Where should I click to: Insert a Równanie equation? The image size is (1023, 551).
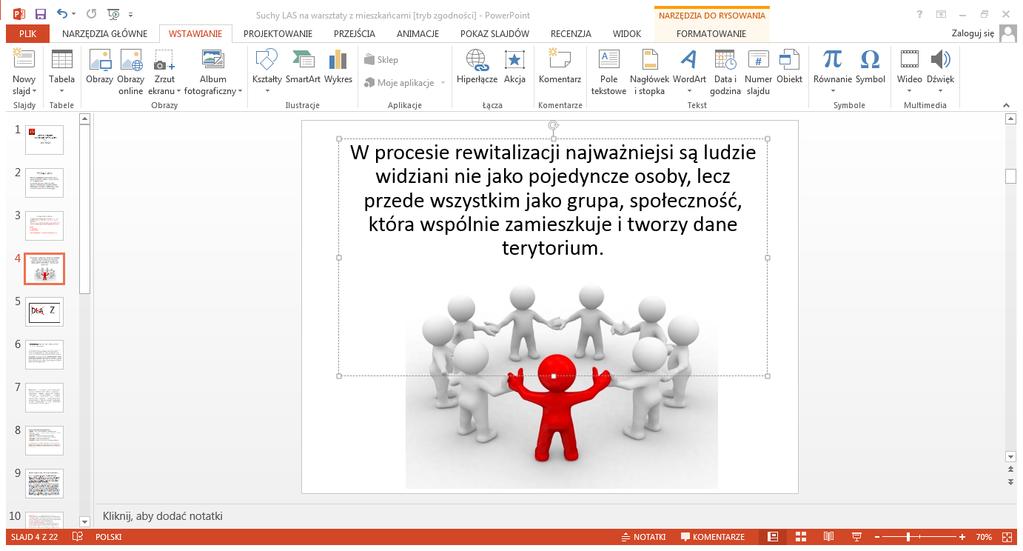pyautogui.click(x=832, y=72)
